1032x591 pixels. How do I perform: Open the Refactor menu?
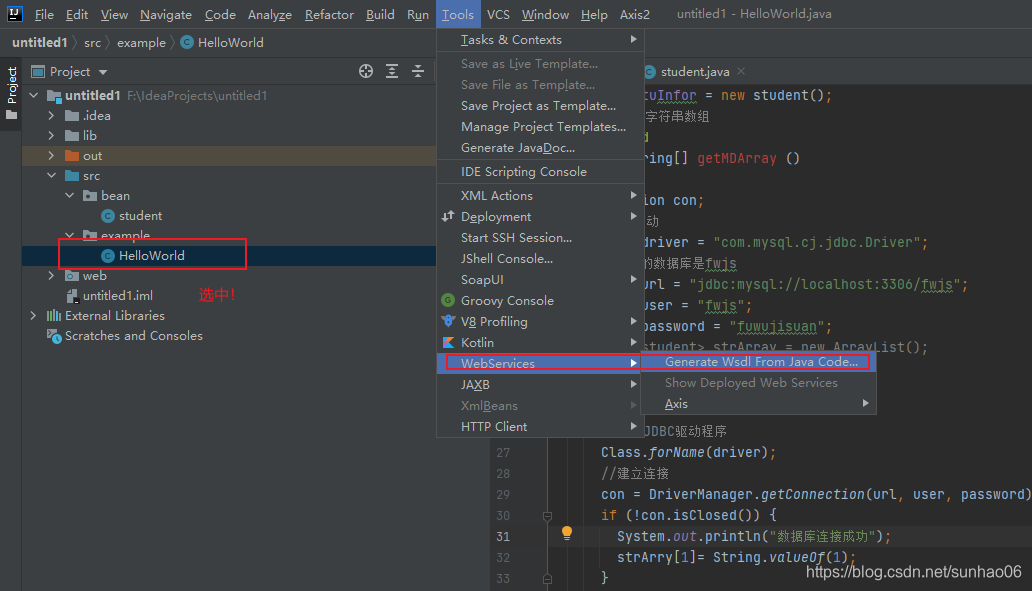pyautogui.click(x=329, y=14)
